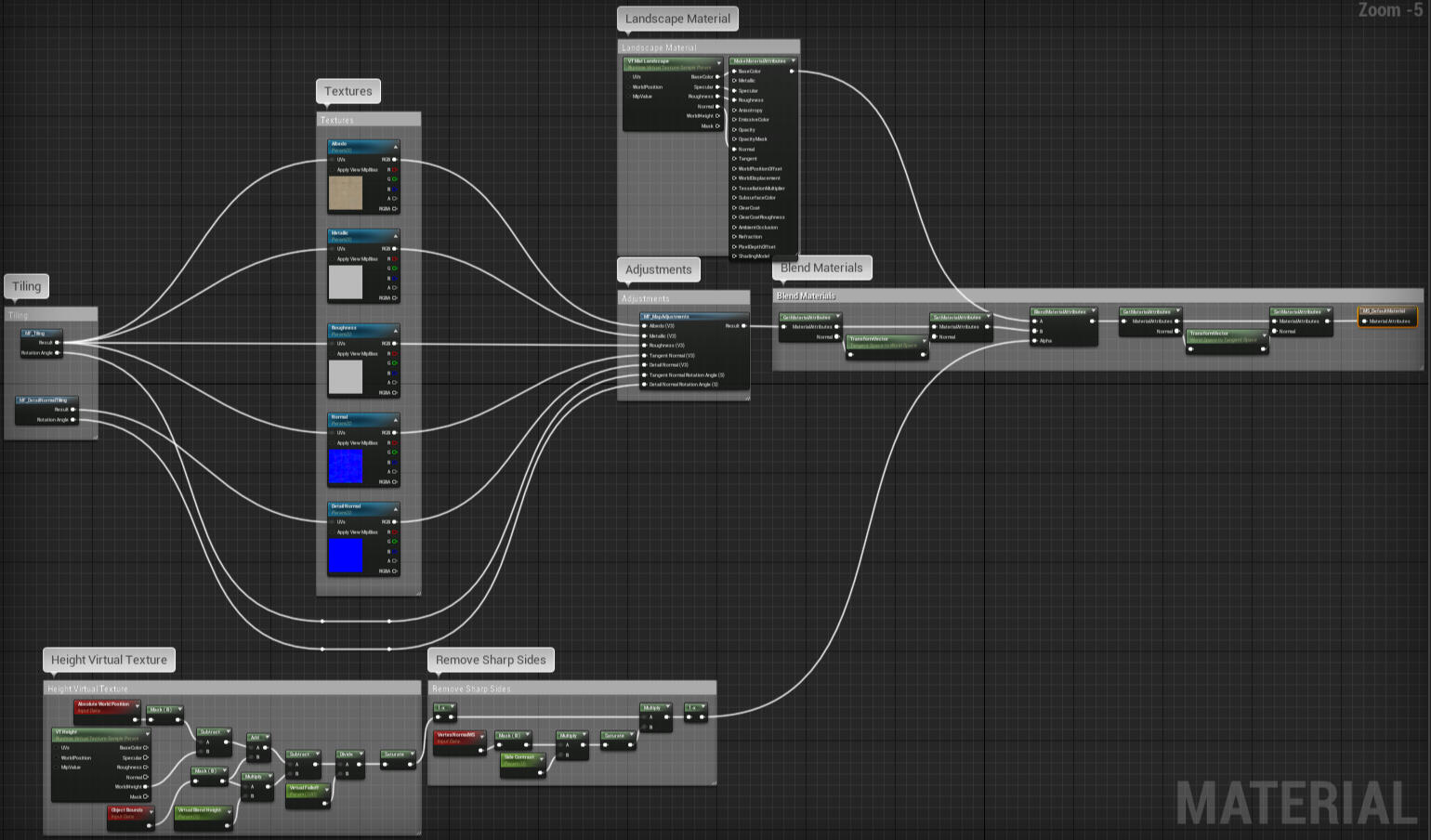Screen dimensions: 1431x840
Task: Select the Textures comment bubble label
Action: pos(348,91)
